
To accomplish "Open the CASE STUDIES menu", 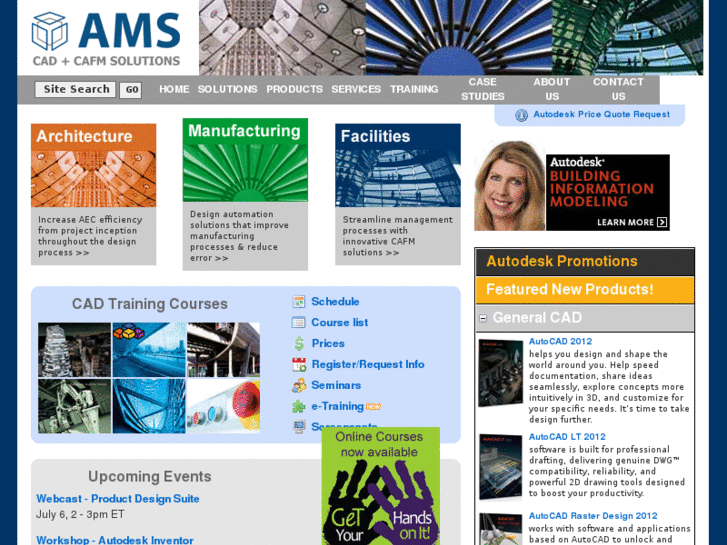I will (x=483, y=89).
